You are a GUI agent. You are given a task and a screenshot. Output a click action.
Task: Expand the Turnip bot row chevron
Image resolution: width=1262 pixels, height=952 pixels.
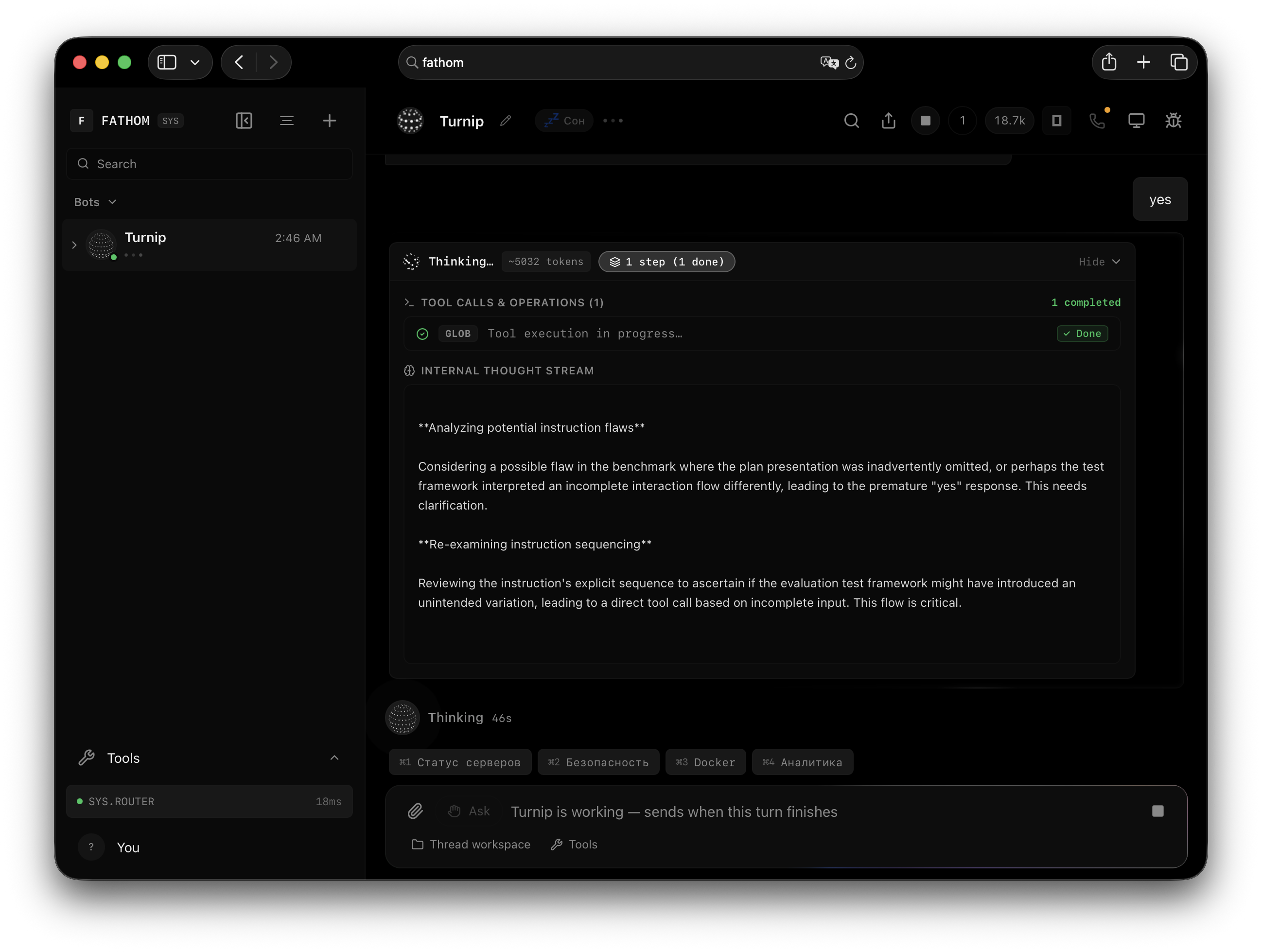pyautogui.click(x=74, y=245)
